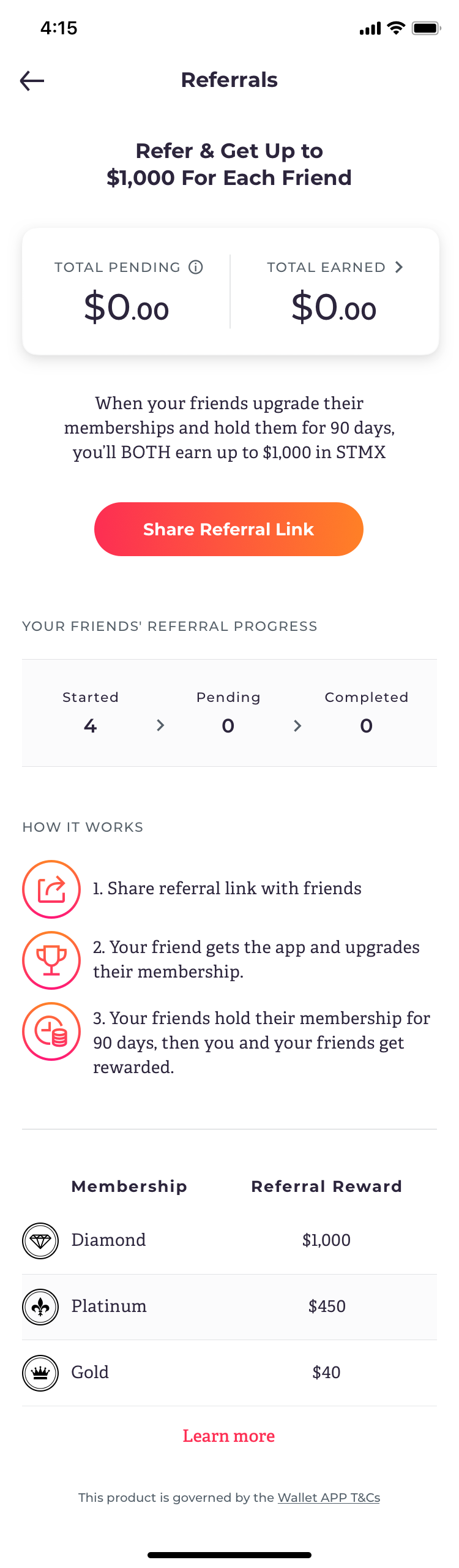The height and width of the screenshot is (1568, 459).
Task: Tap the Total Earned amount
Action: [334, 307]
